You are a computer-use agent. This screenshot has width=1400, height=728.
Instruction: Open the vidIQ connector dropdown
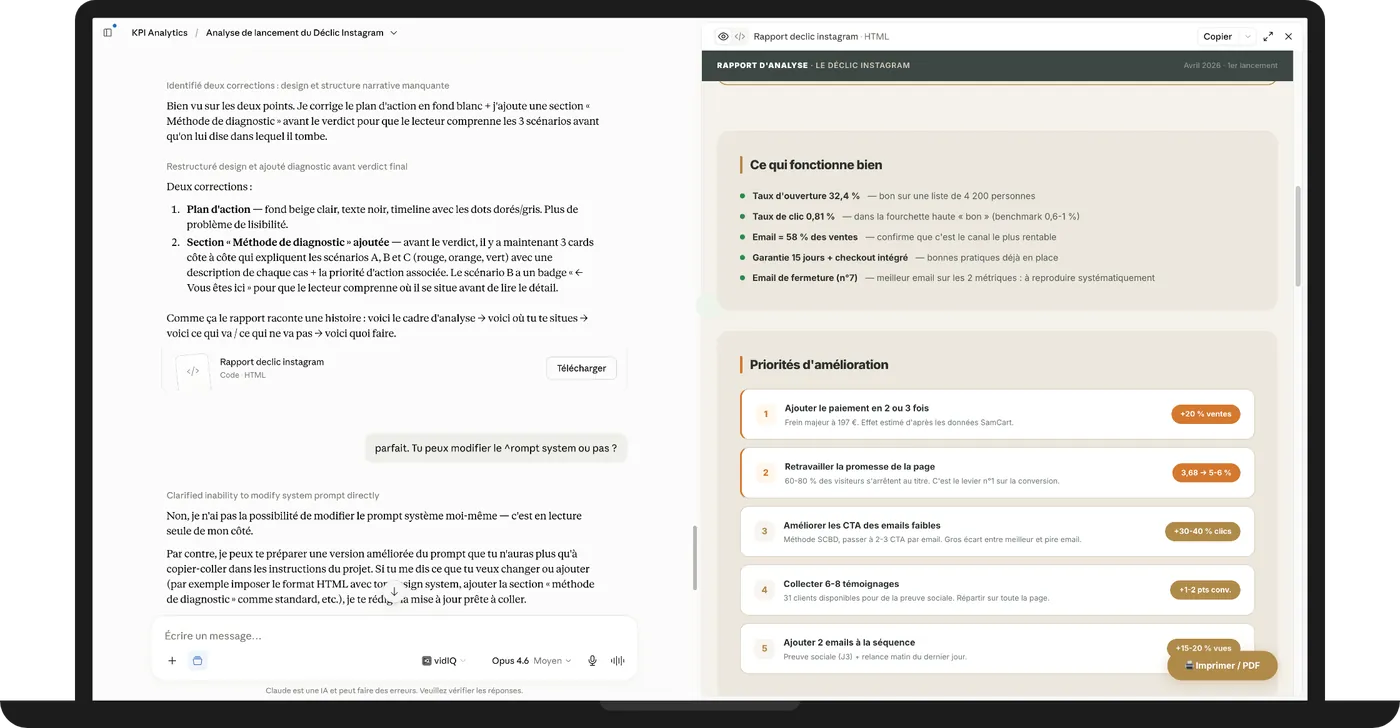point(444,661)
